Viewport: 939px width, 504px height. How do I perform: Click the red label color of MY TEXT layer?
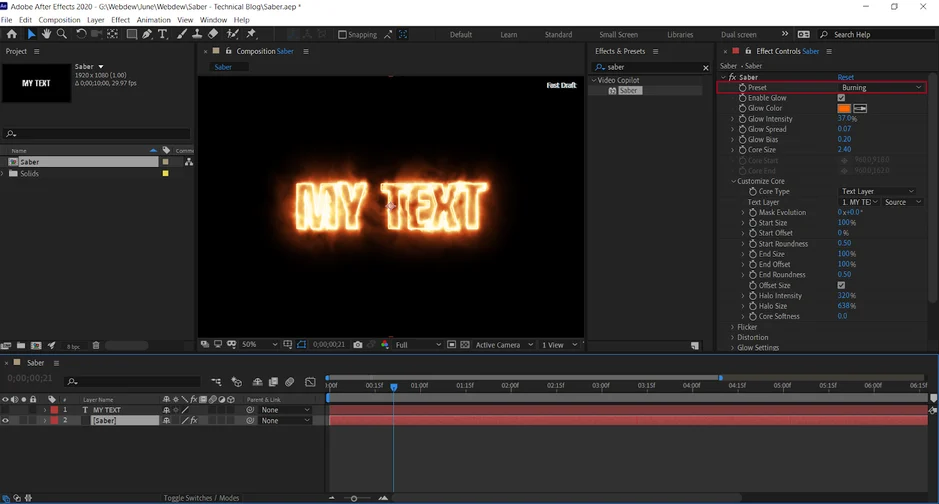(54, 410)
